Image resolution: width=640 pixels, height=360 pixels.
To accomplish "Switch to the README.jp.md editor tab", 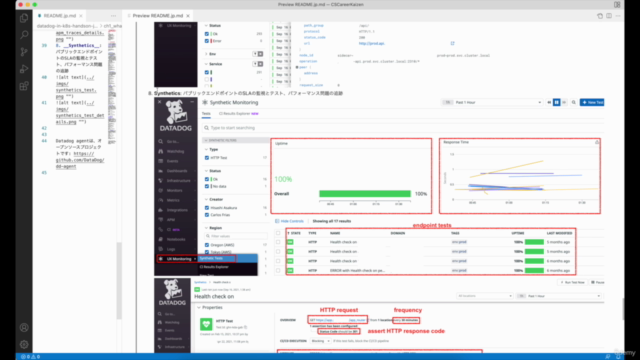I will tap(59, 16).
